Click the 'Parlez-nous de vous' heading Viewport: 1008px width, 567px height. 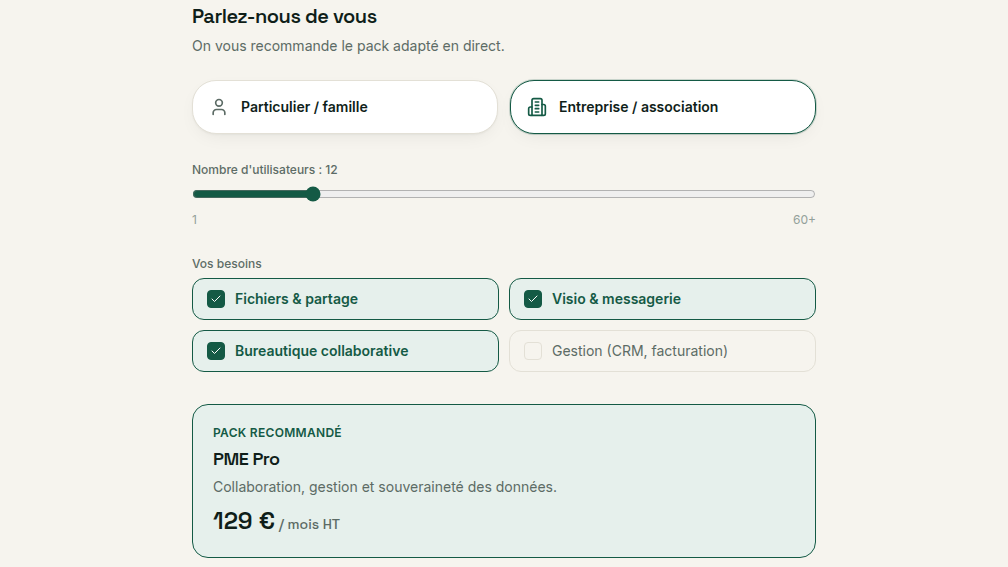(284, 16)
